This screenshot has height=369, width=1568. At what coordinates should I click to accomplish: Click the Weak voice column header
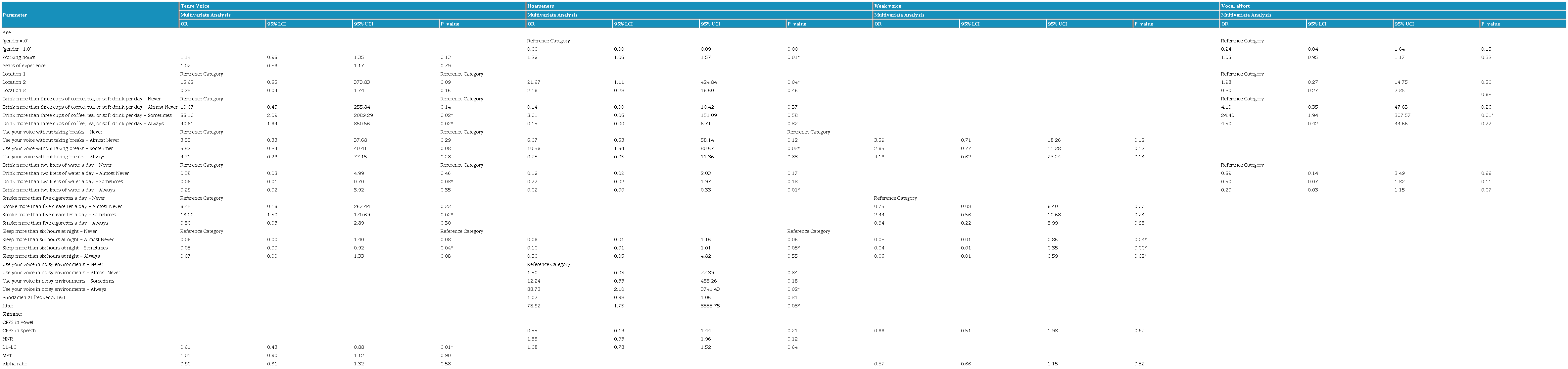[x=887, y=6]
